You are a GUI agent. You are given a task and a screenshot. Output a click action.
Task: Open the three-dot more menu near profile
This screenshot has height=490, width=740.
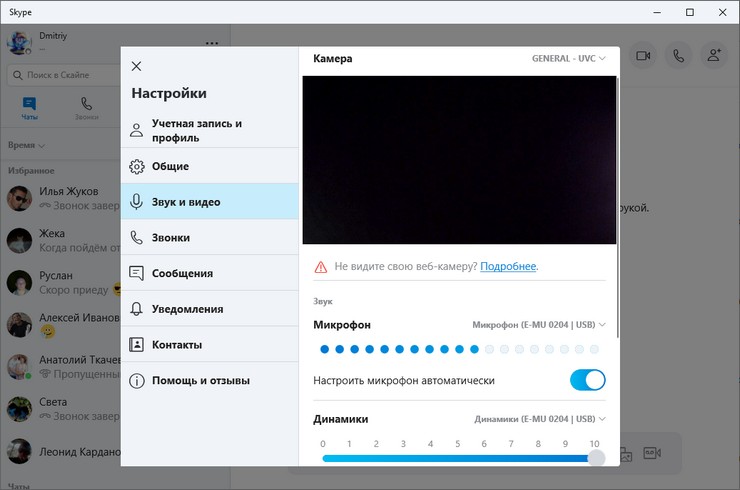(x=212, y=43)
